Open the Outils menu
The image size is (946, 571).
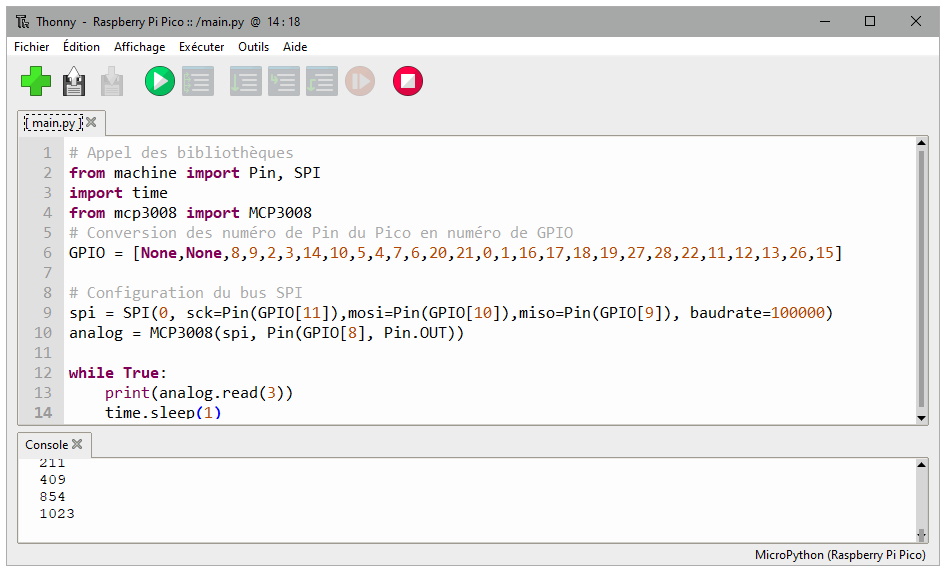[253, 47]
